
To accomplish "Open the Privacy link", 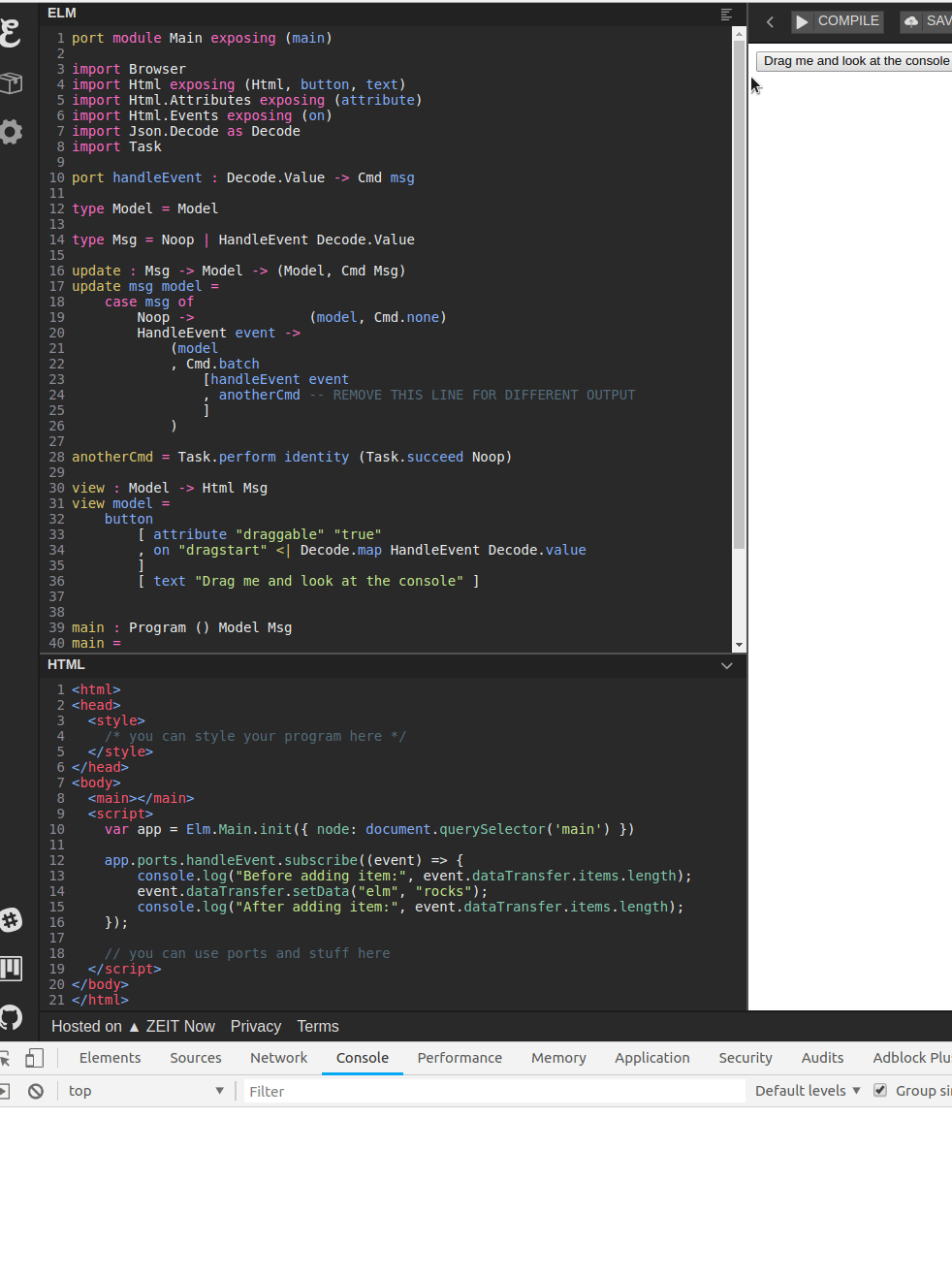I will click(x=256, y=1027).
